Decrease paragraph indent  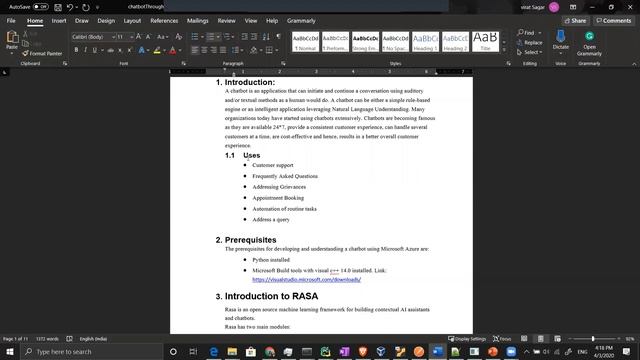[244, 37]
